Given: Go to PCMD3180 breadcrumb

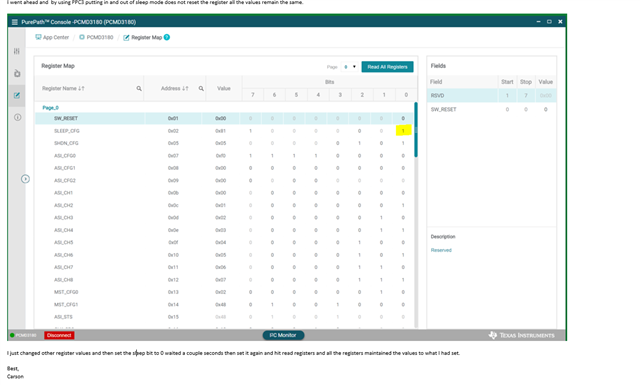Looking at the screenshot, I should click(100, 37).
